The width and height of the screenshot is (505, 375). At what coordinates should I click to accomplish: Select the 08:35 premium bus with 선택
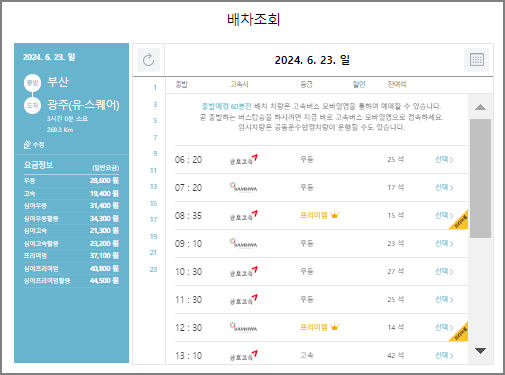pos(444,216)
